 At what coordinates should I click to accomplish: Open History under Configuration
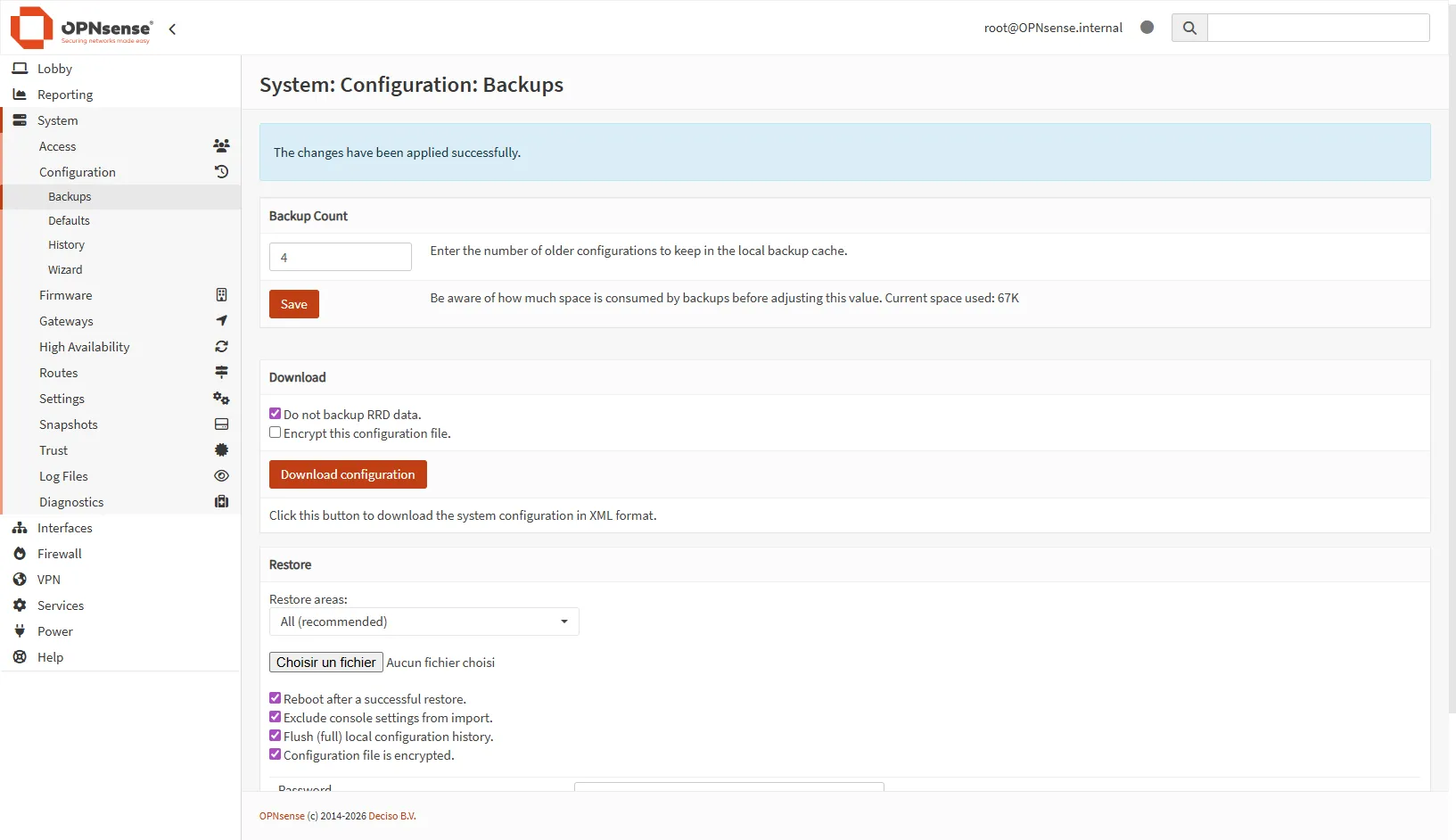click(66, 245)
